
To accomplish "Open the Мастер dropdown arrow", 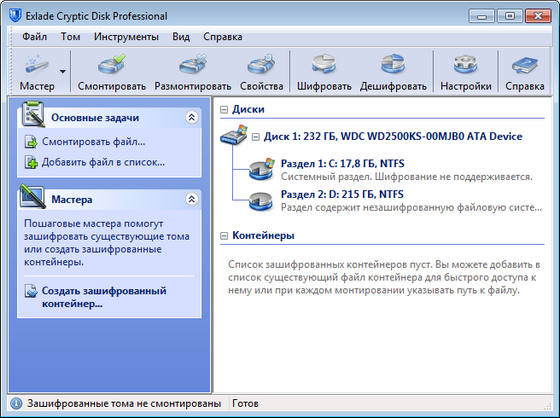I will 62,71.
